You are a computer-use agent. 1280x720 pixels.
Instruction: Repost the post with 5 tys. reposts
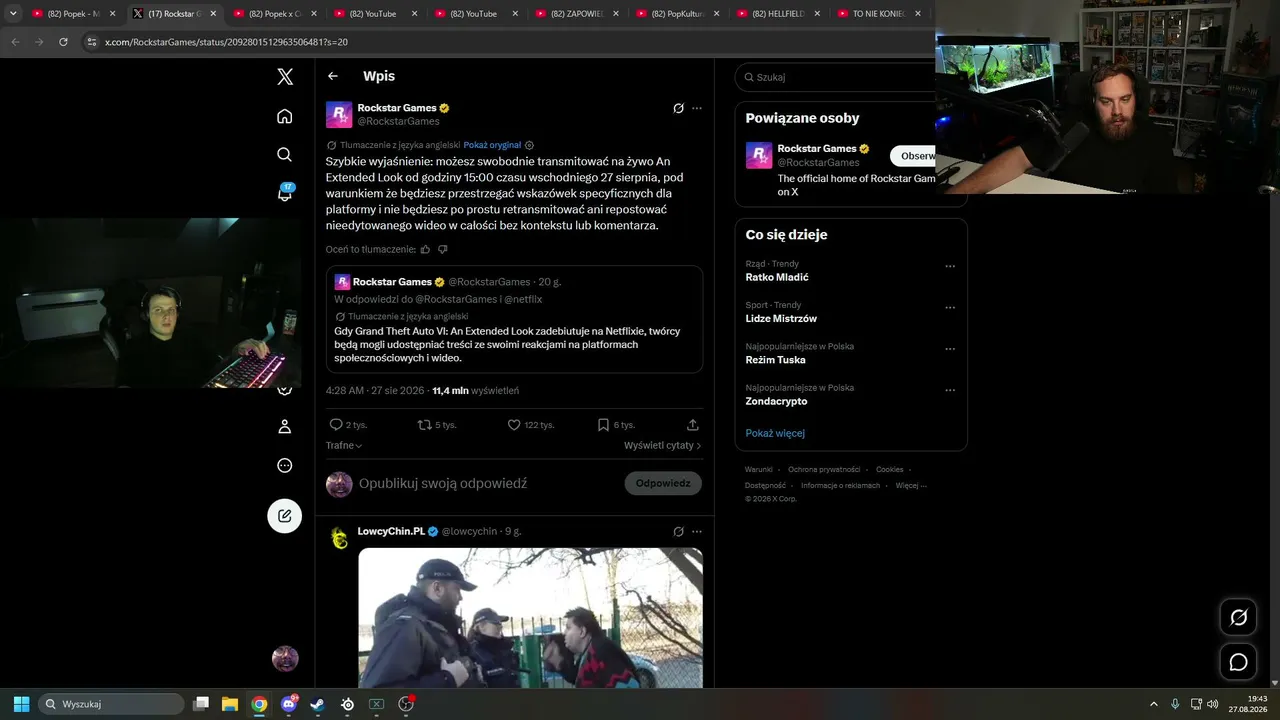point(437,425)
